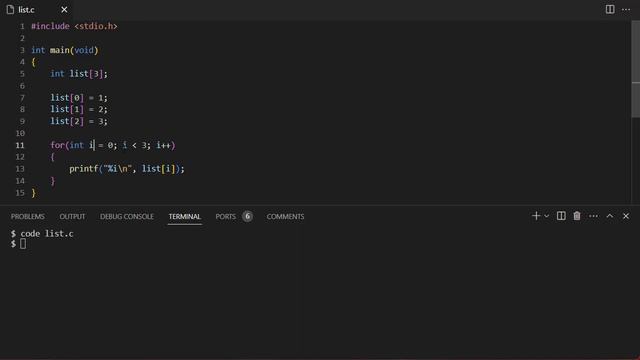This screenshot has height=360, width=640.
Task: Click the 'list[2] = 3;' line
Action: (79, 121)
